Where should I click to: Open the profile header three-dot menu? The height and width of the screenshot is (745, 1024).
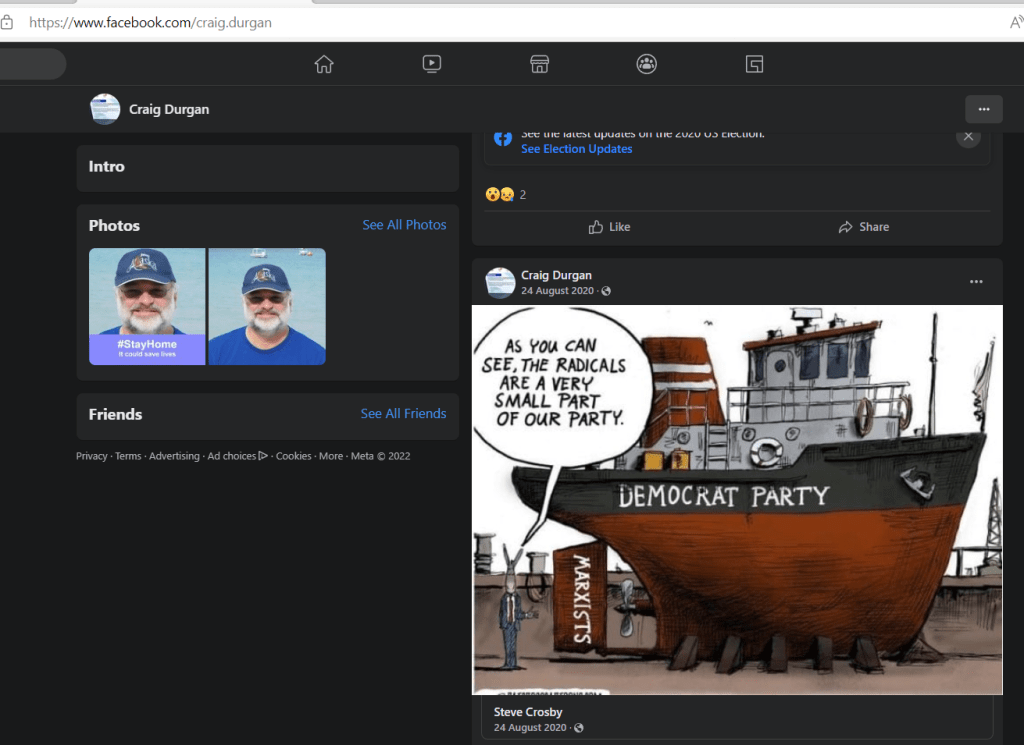click(984, 109)
